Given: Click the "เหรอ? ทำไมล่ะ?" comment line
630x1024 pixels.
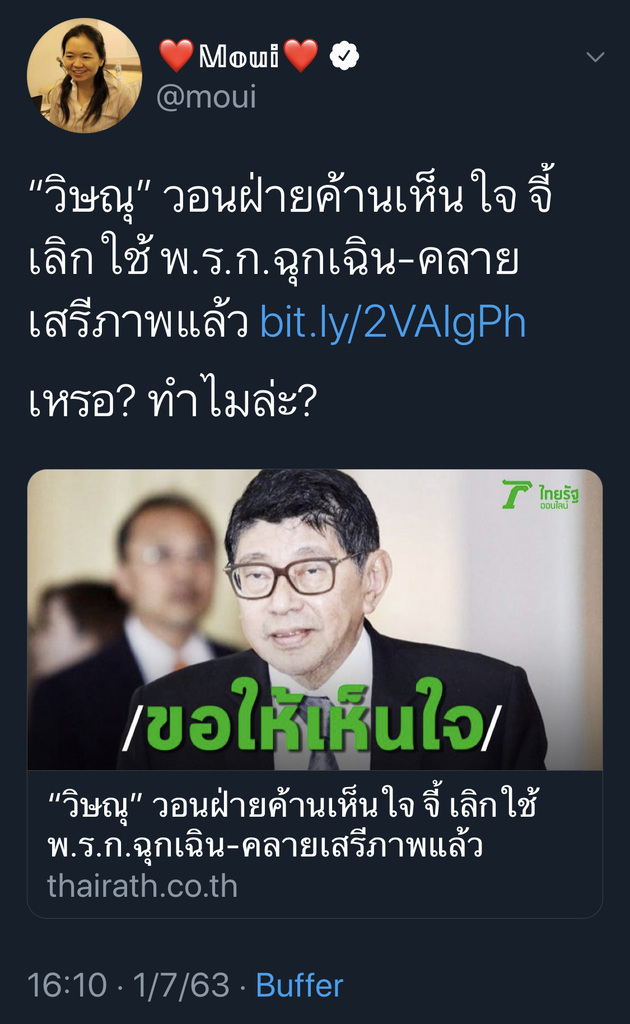Looking at the screenshot, I should tap(173, 400).
